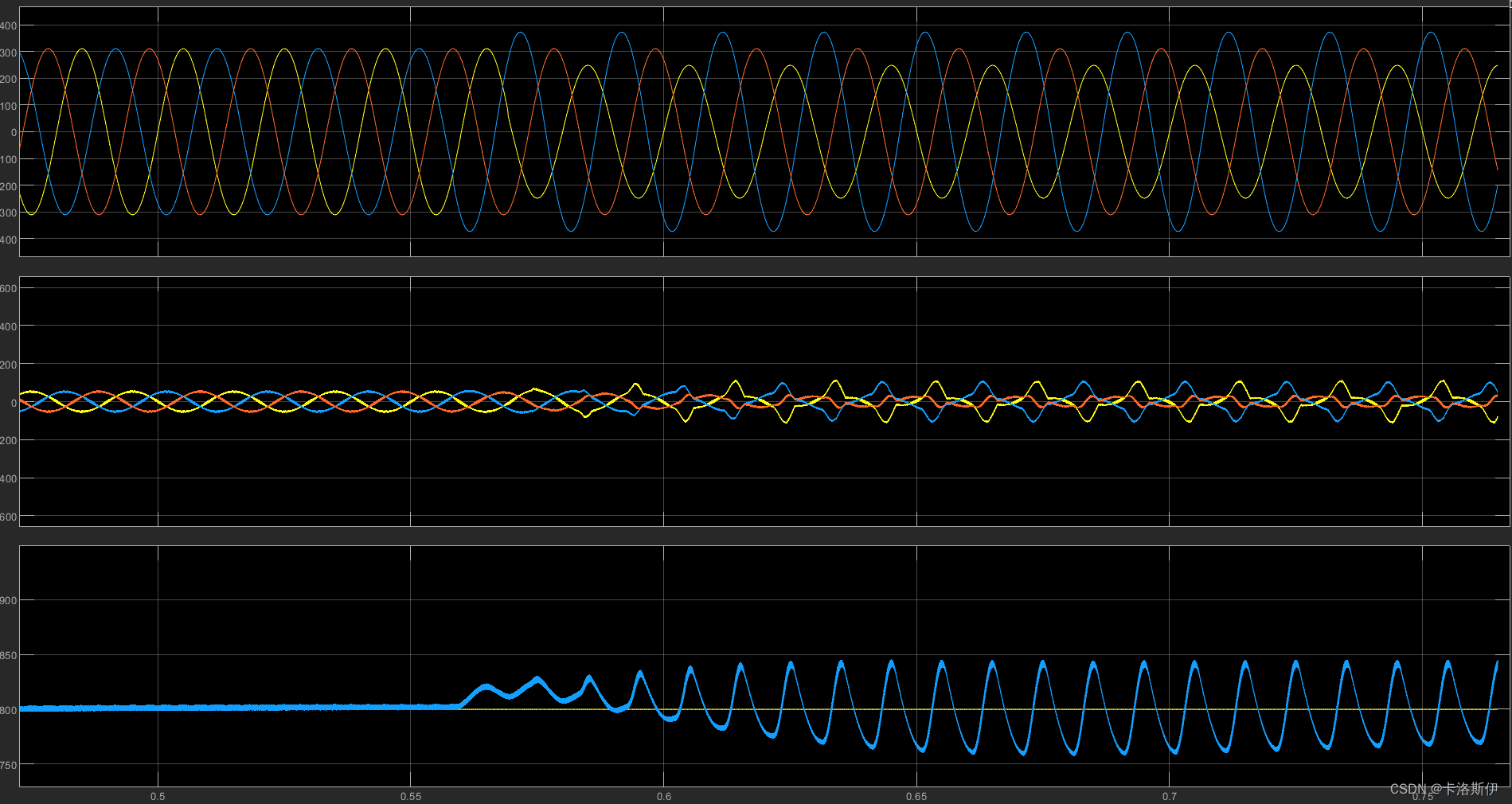
Task: Click the 0.6 time-axis tick label
Action: click(x=664, y=796)
